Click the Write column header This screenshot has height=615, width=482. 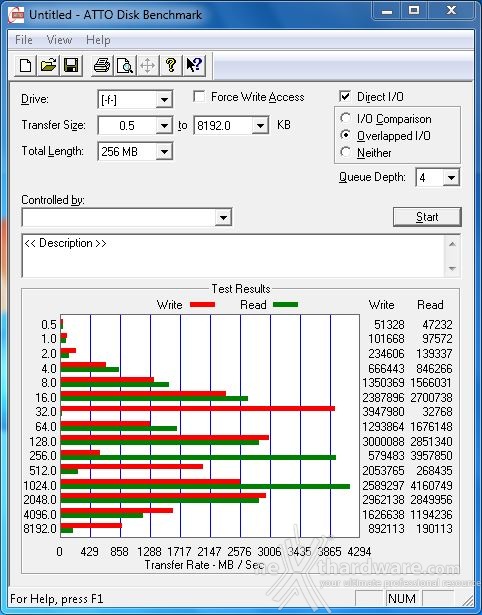click(x=382, y=305)
